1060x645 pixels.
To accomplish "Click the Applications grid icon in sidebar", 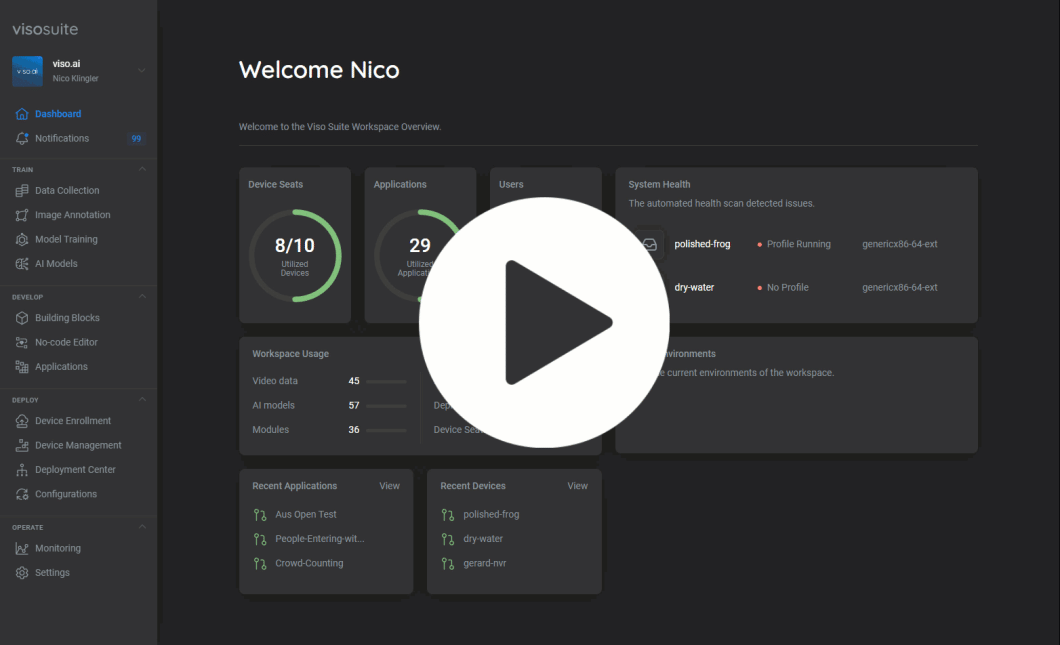I will [22, 366].
